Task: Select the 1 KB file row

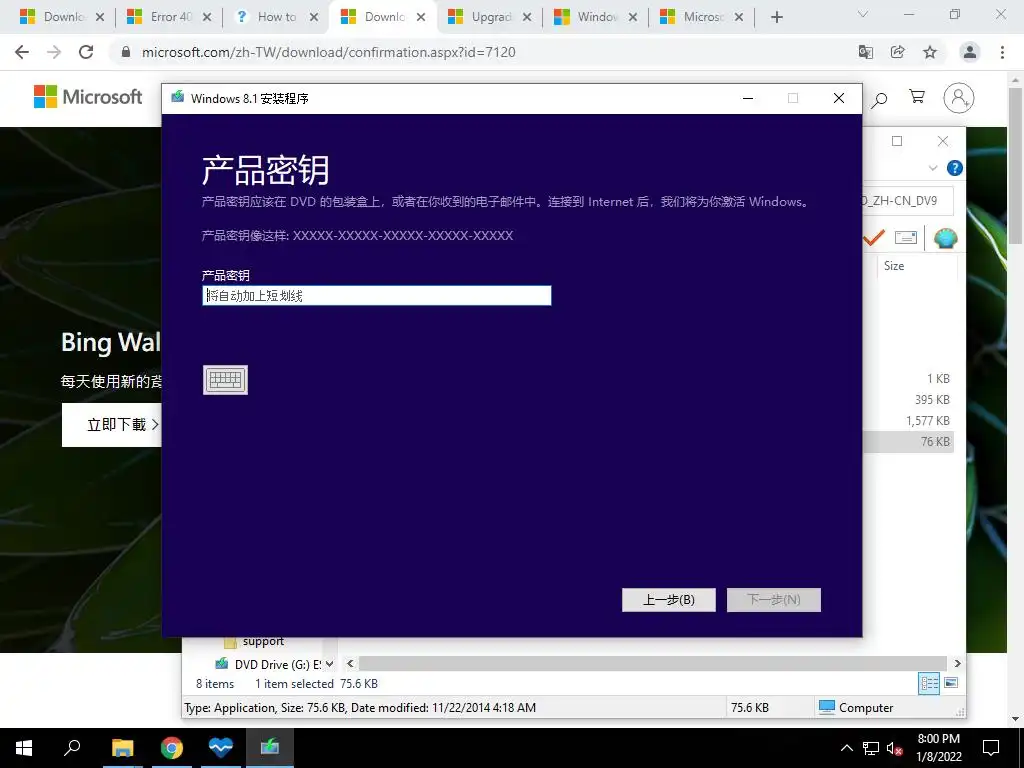Action: coord(908,379)
